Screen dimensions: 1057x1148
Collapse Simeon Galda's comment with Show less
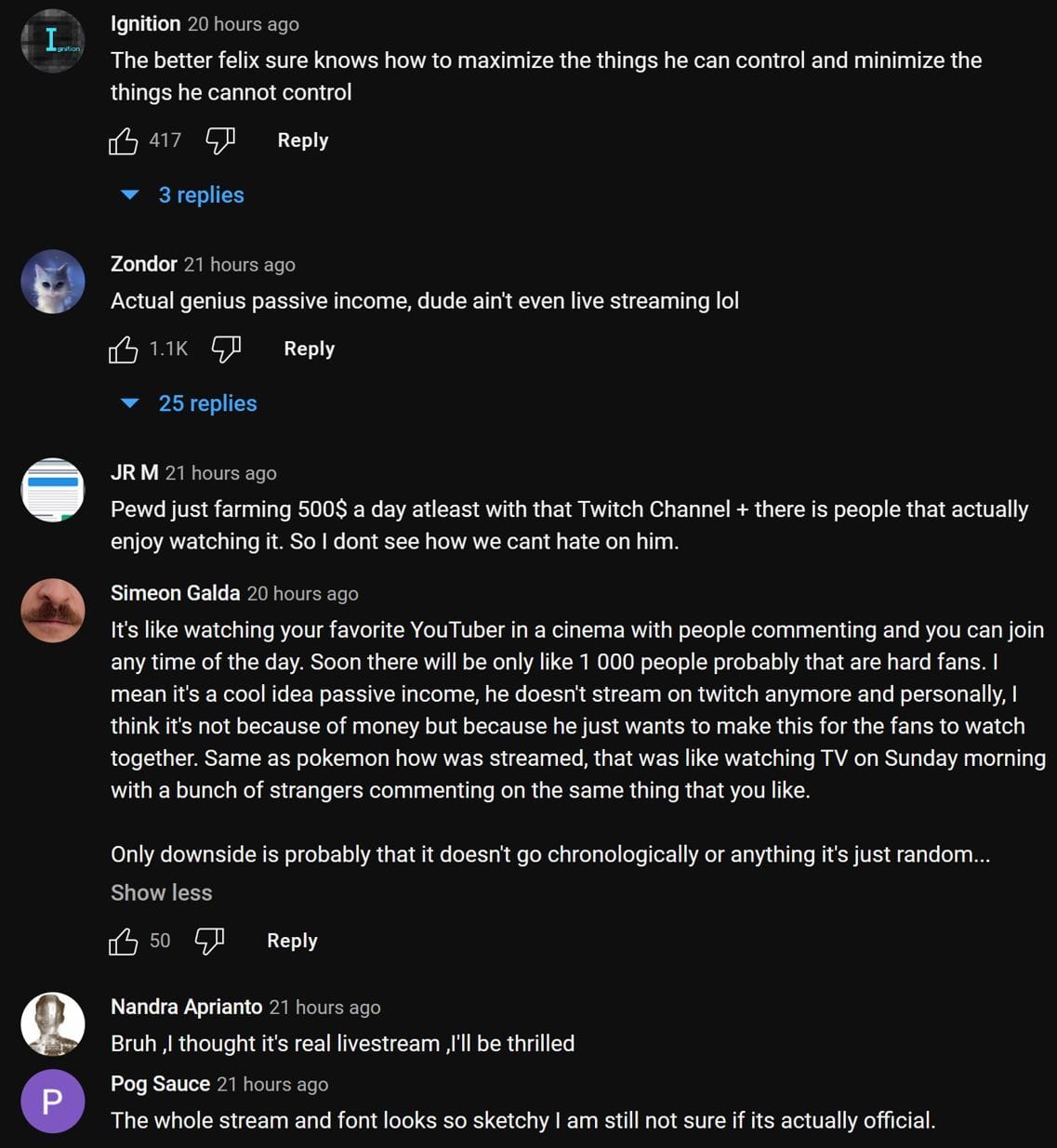tap(161, 893)
